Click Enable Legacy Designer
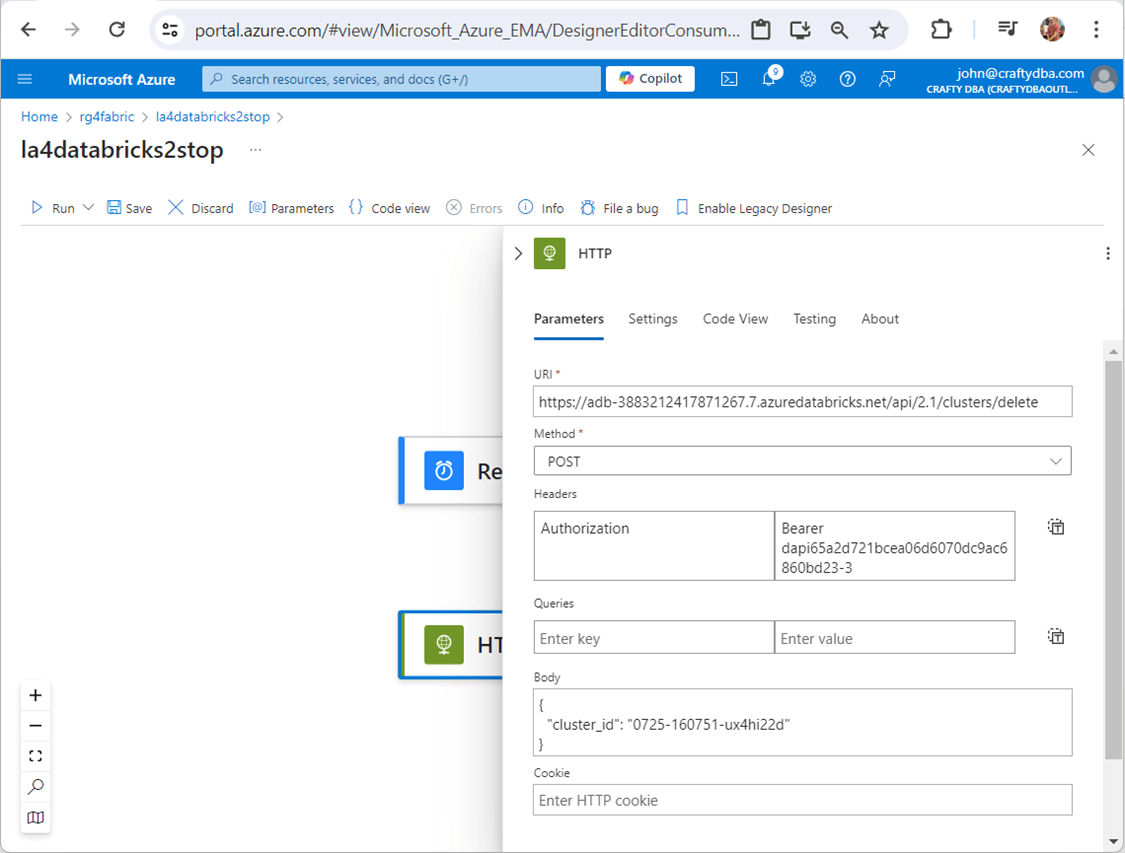This screenshot has width=1125, height=853. point(753,208)
